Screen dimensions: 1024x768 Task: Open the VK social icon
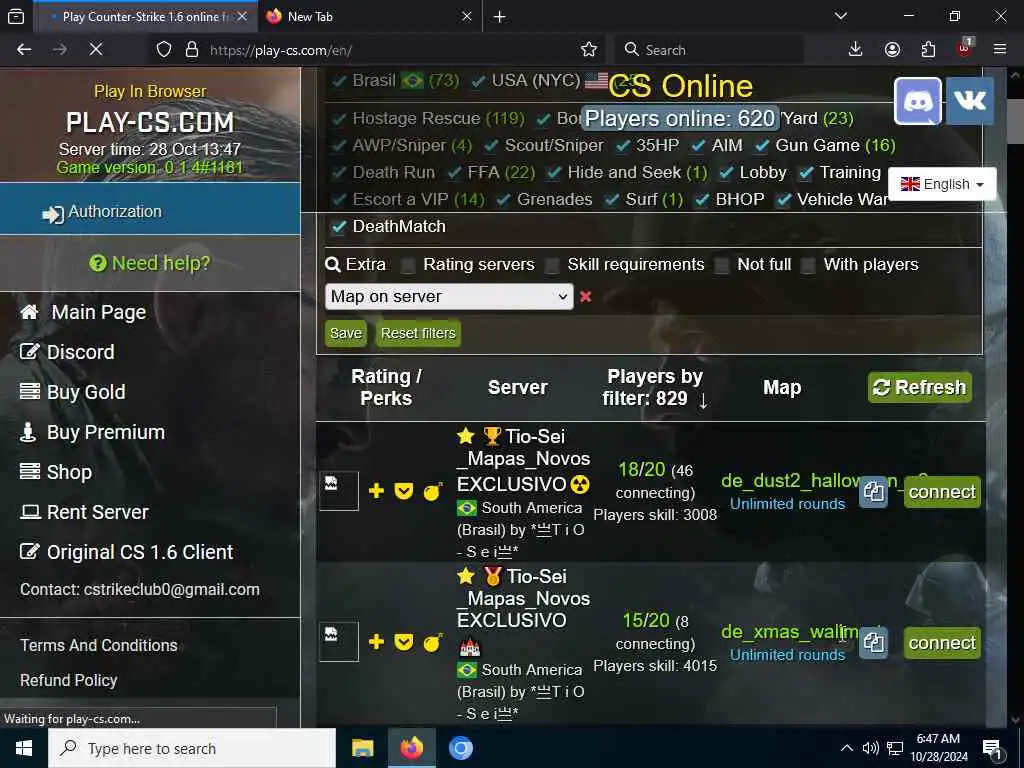point(970,101)
